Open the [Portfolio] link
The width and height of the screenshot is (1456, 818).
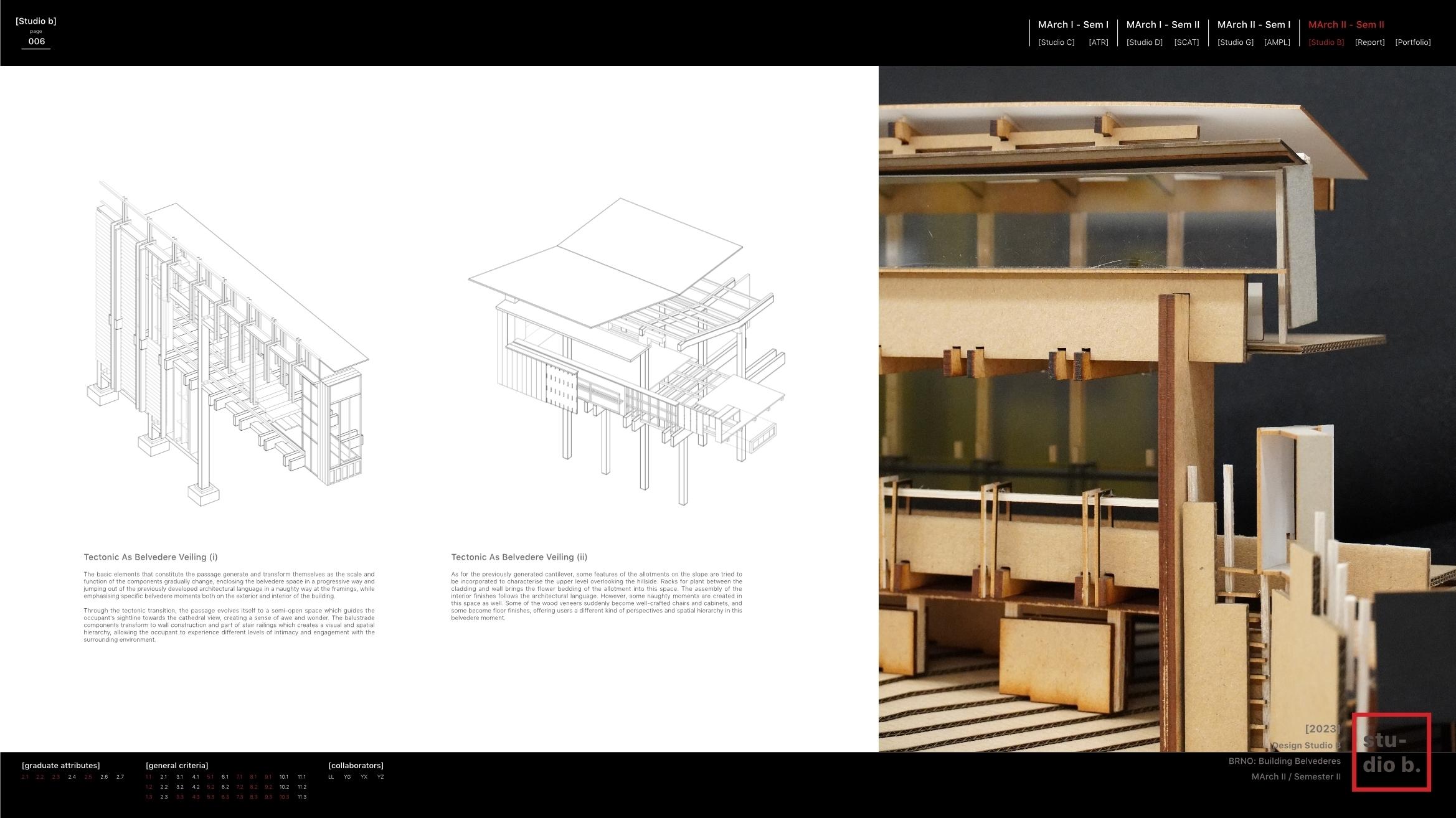[1412, 42]
